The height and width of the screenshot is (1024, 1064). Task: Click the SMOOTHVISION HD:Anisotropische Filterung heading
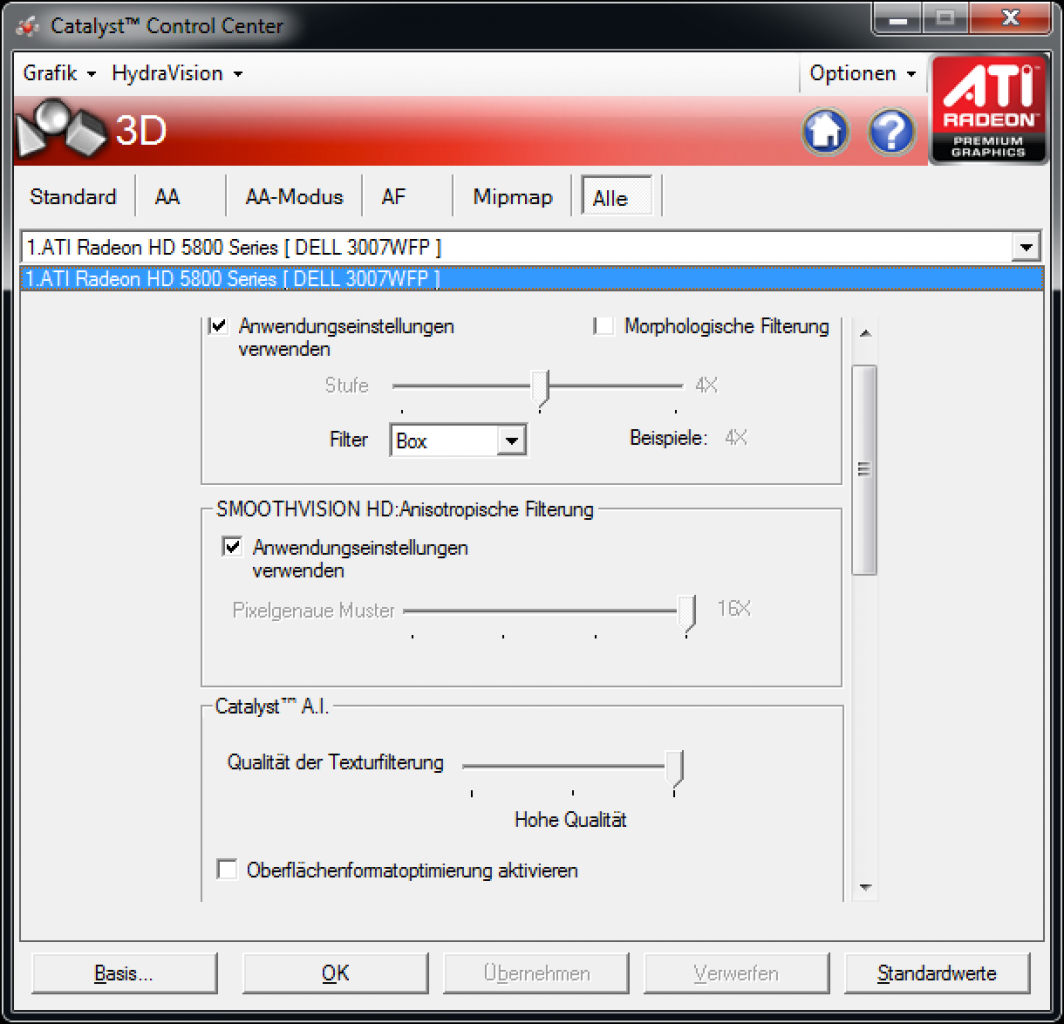(404, 509)
